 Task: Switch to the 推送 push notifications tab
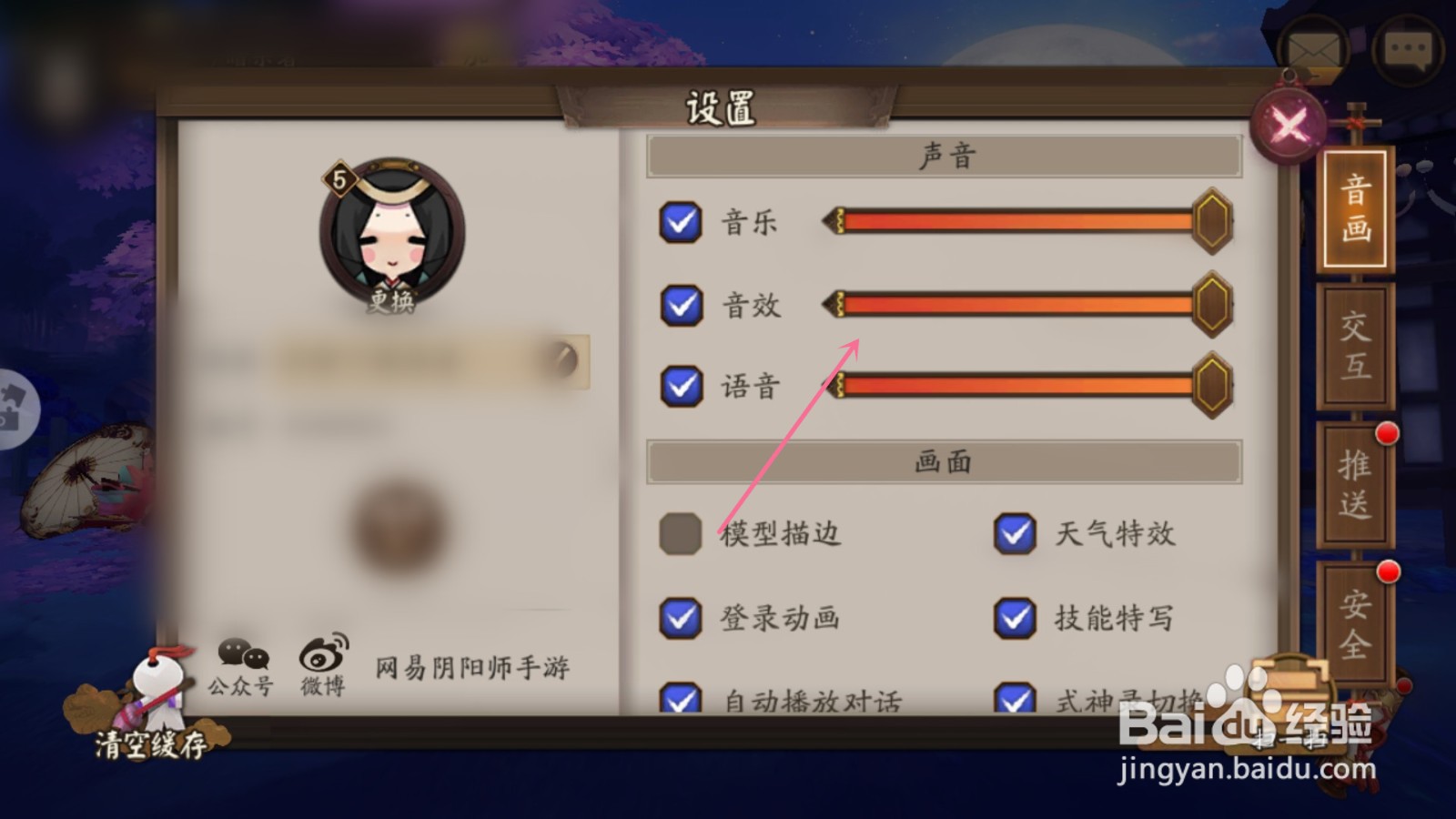click(1355, 484)
